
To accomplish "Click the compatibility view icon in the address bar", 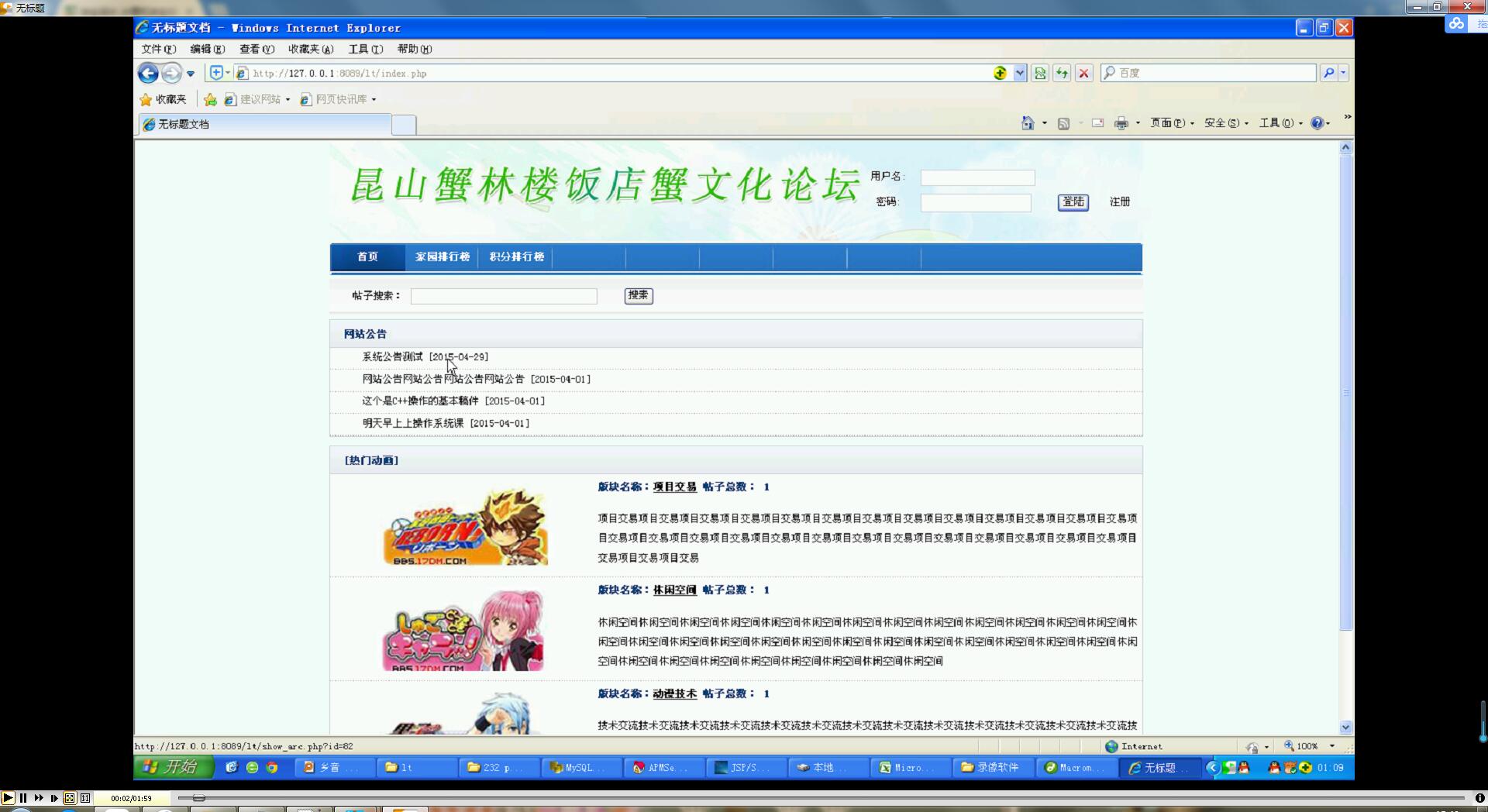I will pyautogui.click(x=1040, y=73).
